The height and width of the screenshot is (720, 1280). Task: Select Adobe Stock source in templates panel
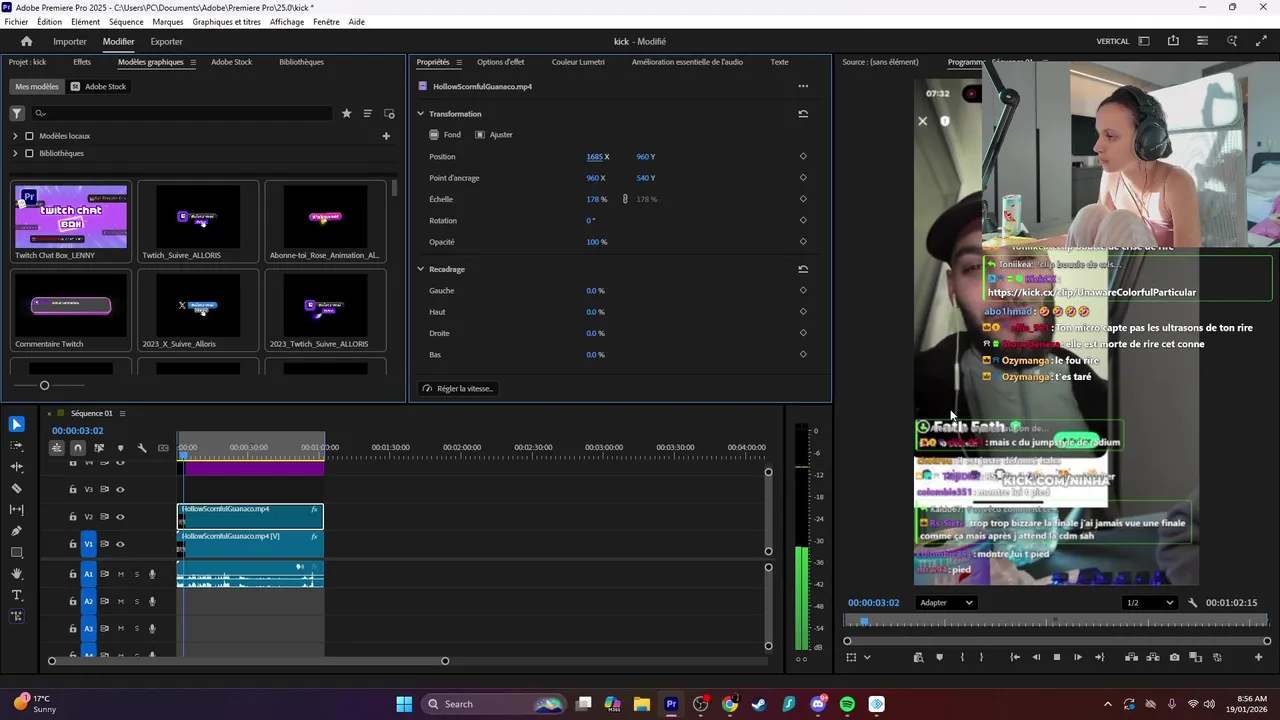click(98, 87)
